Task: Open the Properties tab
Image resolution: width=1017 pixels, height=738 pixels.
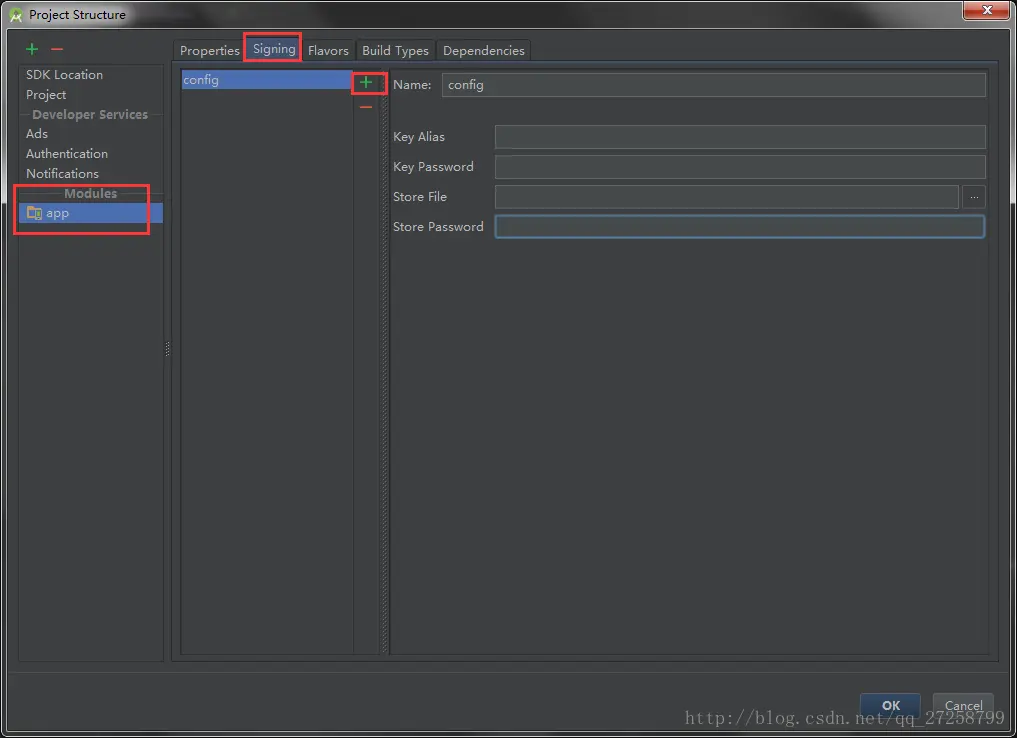Action: tap(209, 51)
